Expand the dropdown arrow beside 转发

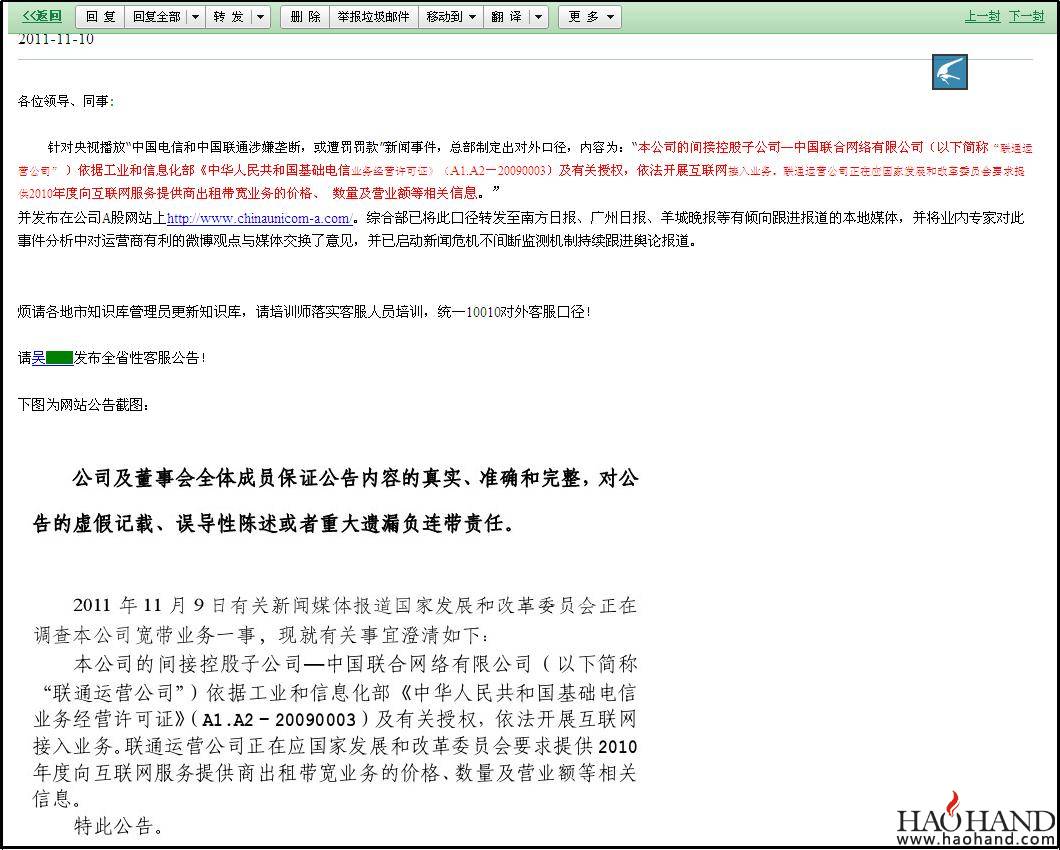pyautogui.click(x=261, y=17)
